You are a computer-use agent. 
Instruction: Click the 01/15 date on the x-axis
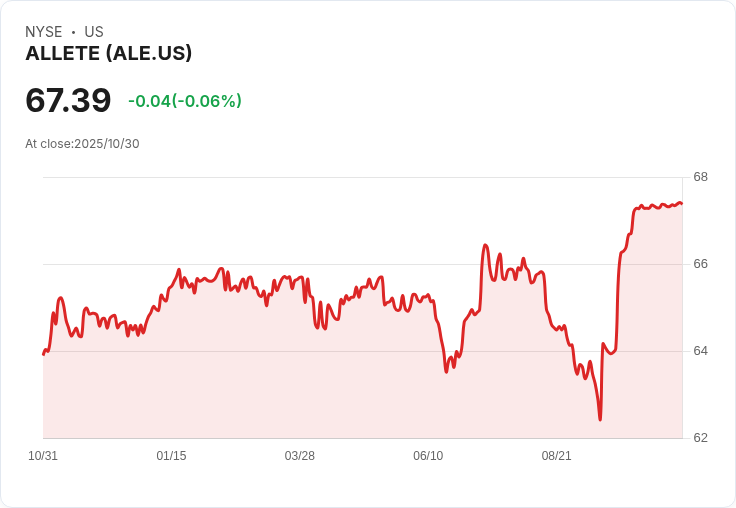pos(171,456)
